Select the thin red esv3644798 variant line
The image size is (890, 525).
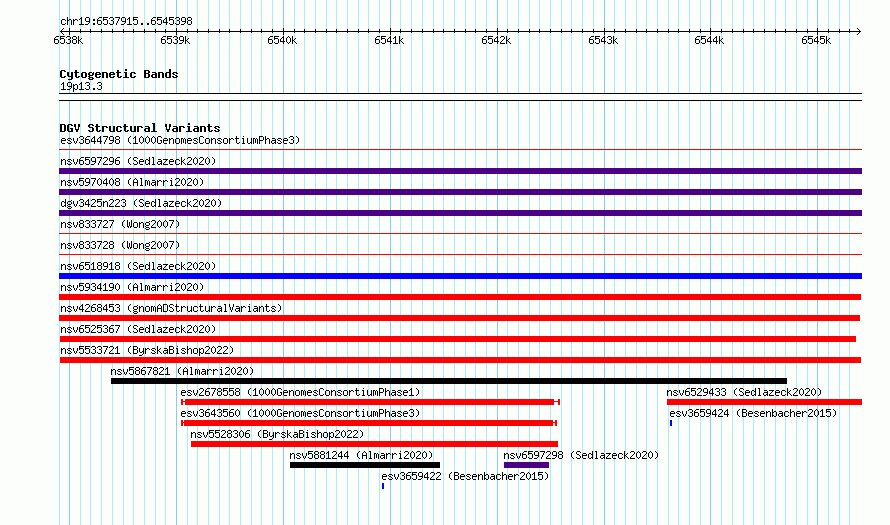point(460,150)
